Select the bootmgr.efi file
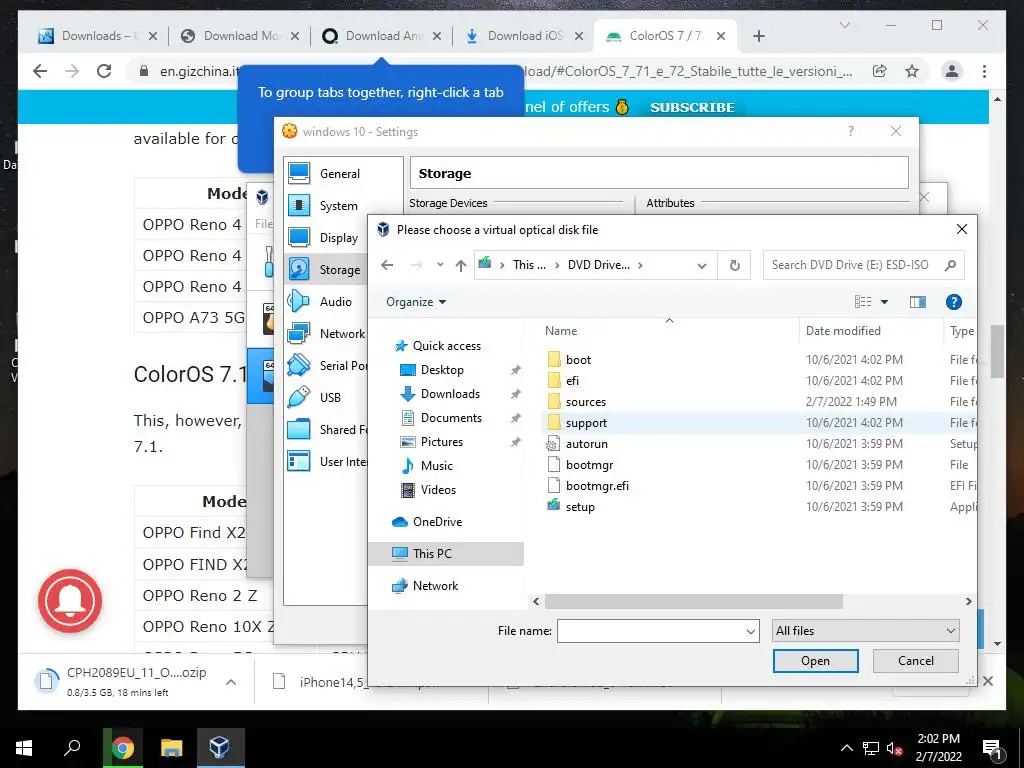 pyautogui.click(x=597, y=485)
